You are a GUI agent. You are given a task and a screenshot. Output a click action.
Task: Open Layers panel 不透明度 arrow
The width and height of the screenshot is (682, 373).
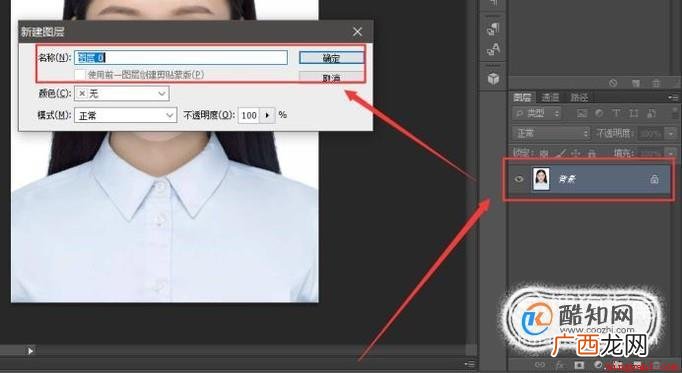click(x=671, y=133)
